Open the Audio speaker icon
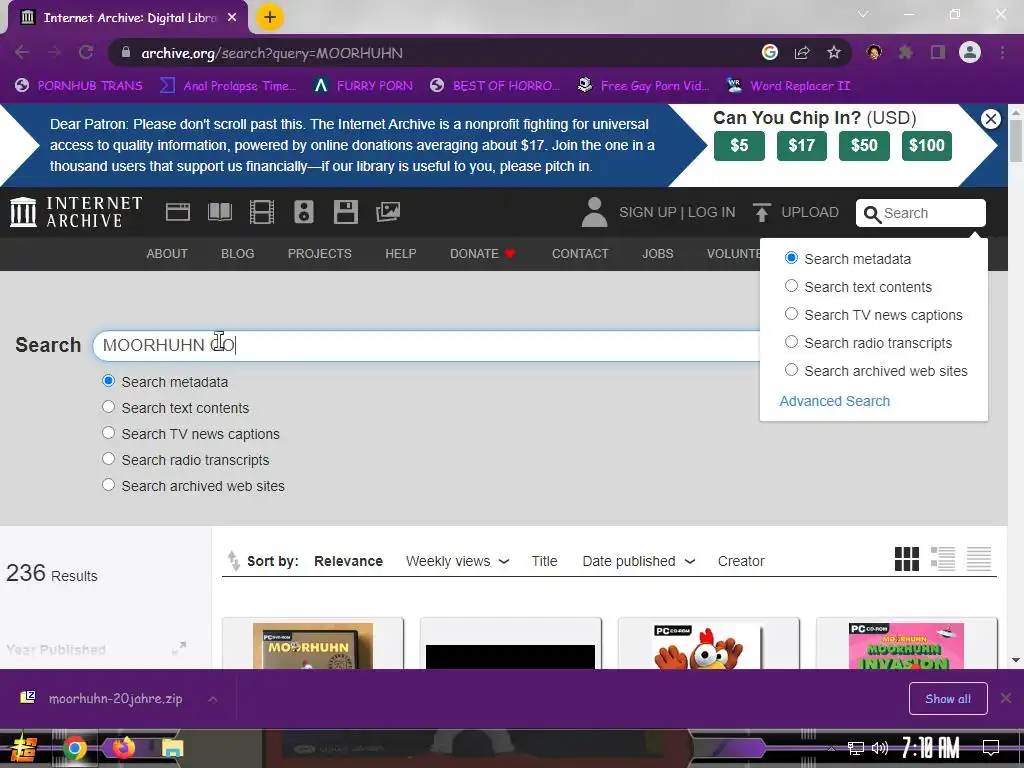The width and height of the screenshot is (1024, 768). coord(304,212)
